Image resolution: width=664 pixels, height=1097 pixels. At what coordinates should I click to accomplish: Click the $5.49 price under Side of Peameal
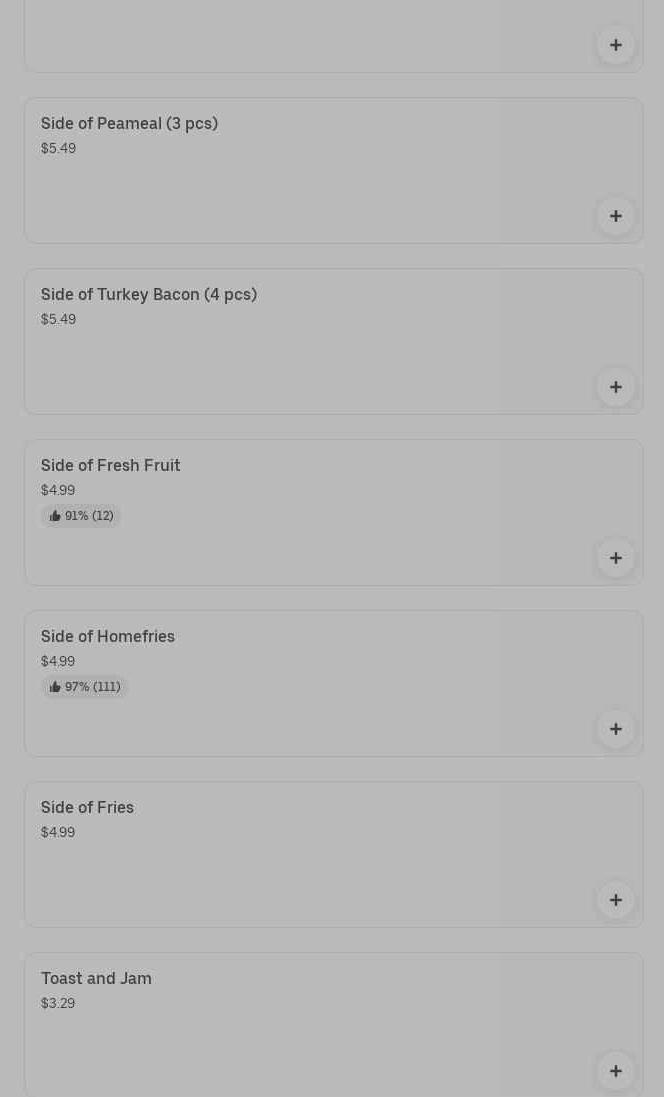(58, 148)
